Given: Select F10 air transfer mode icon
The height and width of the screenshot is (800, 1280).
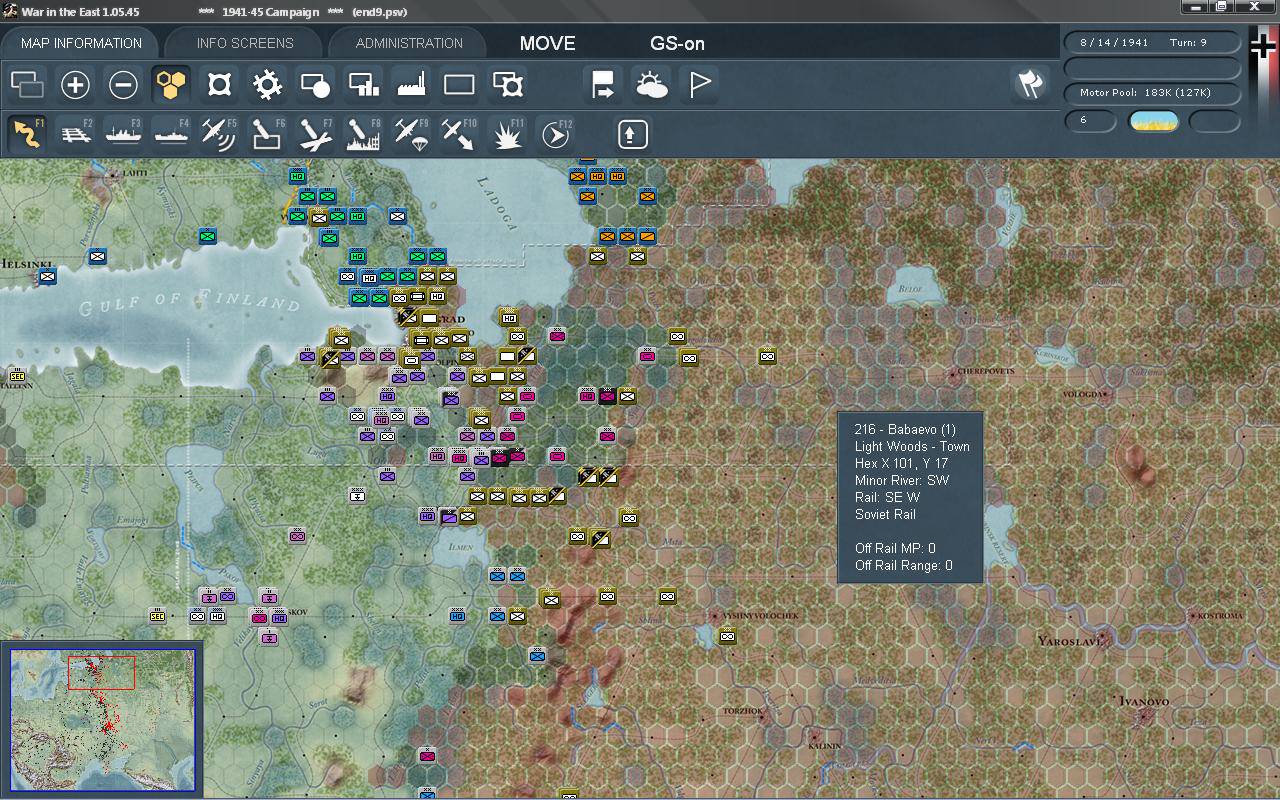Looking at the screenshot, I should coord(459,134).
